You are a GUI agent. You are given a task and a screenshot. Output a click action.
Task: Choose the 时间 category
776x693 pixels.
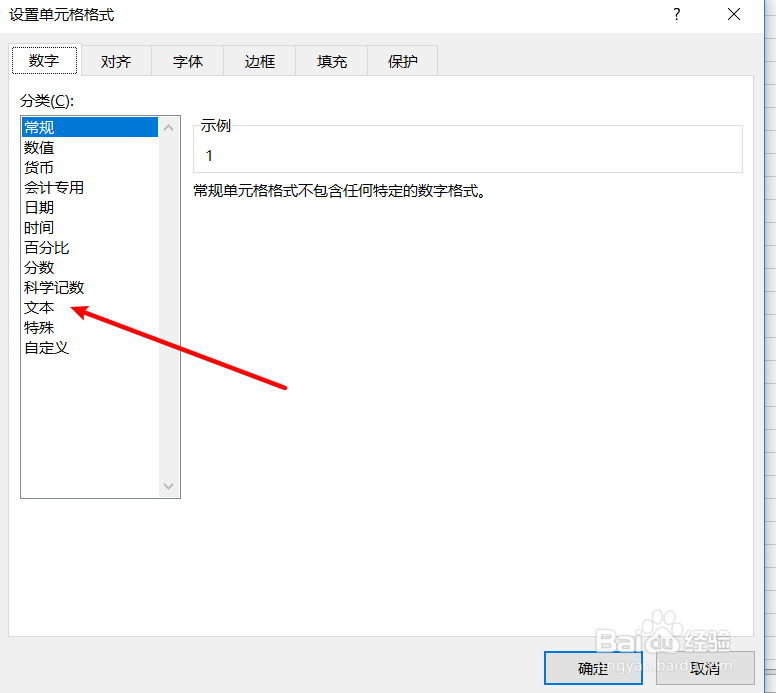pos(90,228)
